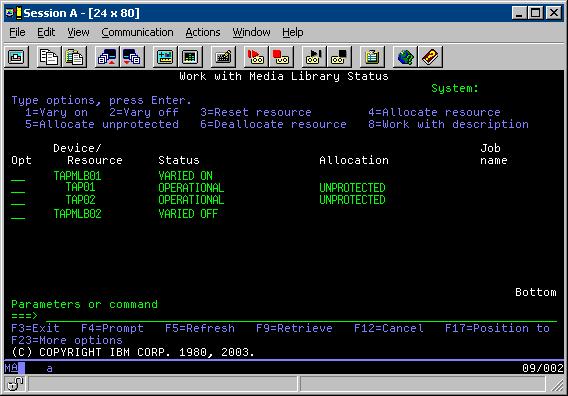
Task: Click the 3=Reset resource option text
Action: [256, 112]
